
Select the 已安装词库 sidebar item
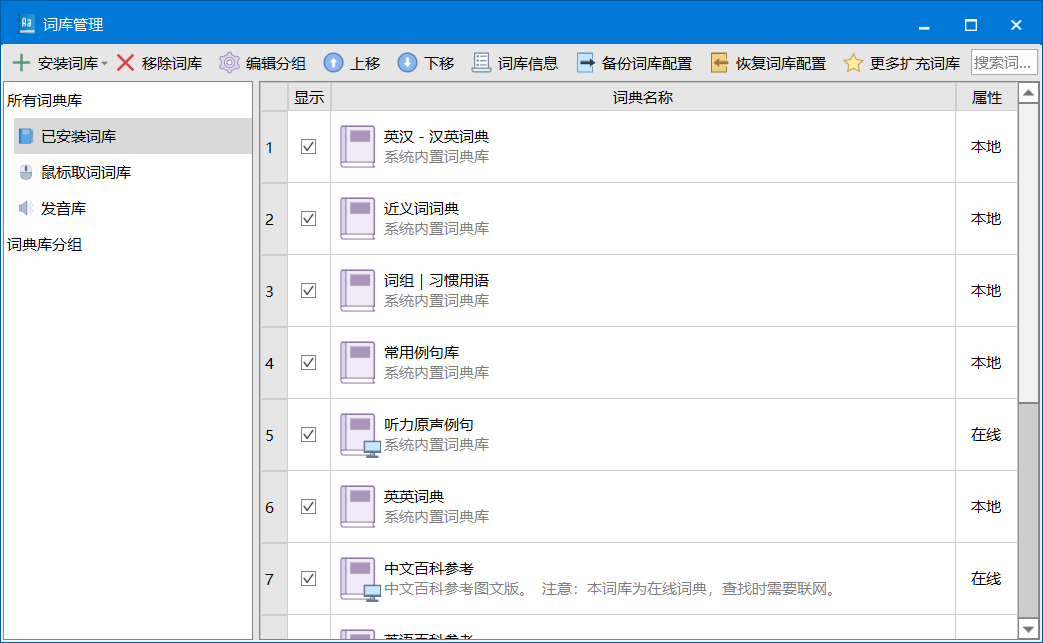(78, 136)
